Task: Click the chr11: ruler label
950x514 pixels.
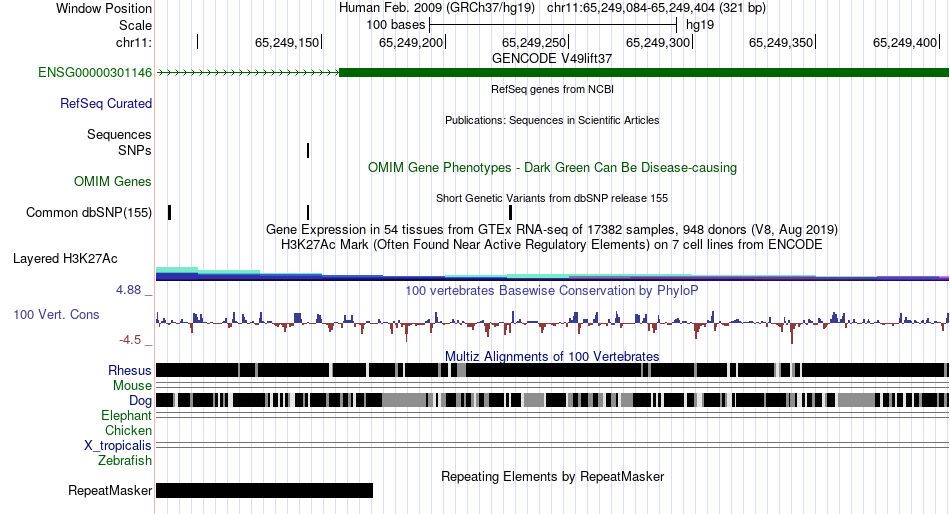Action: [134, 42]
